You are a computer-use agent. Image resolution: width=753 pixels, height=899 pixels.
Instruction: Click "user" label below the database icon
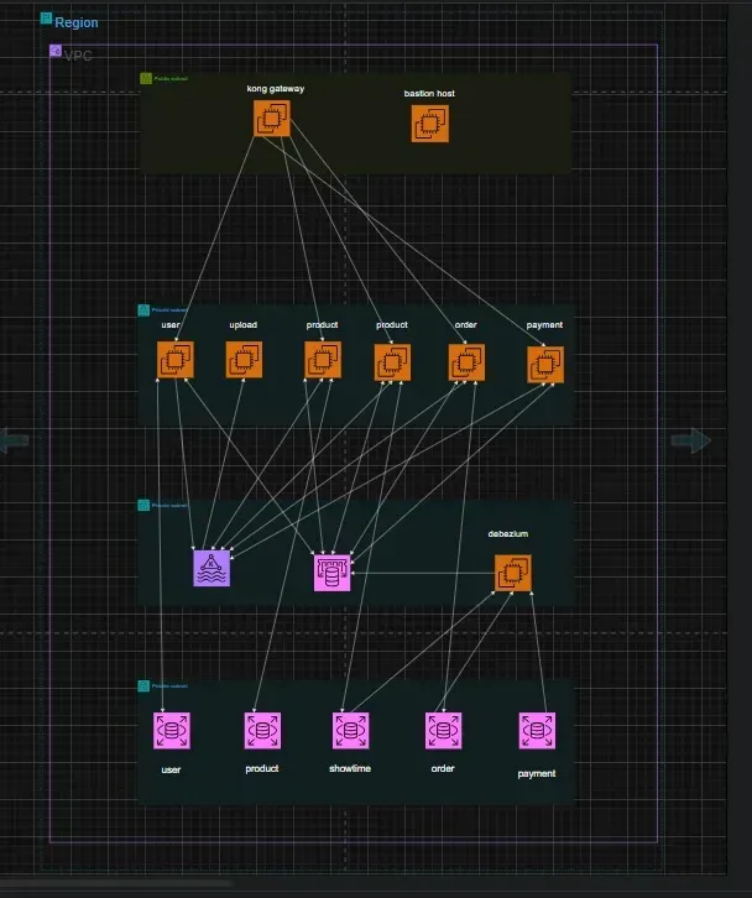click(x=171, y=769)
